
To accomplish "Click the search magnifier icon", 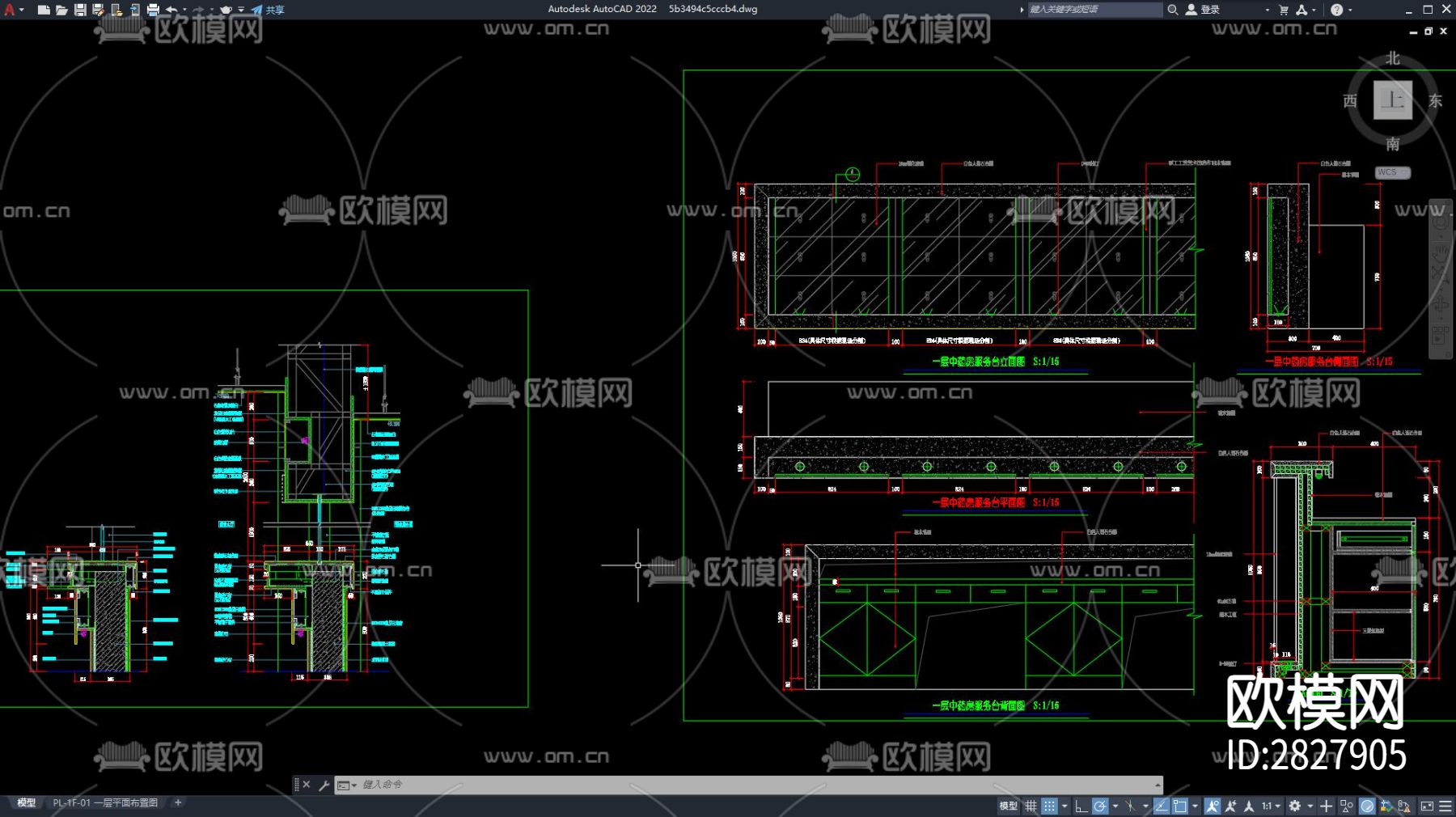I will (1173, 10).
